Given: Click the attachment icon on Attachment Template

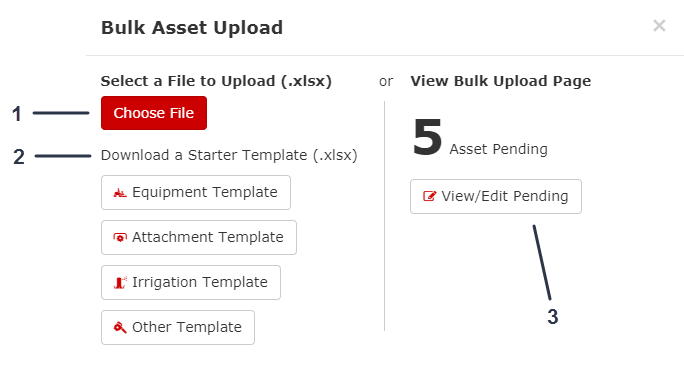Looking at the screenshot, I should [120, 237].
